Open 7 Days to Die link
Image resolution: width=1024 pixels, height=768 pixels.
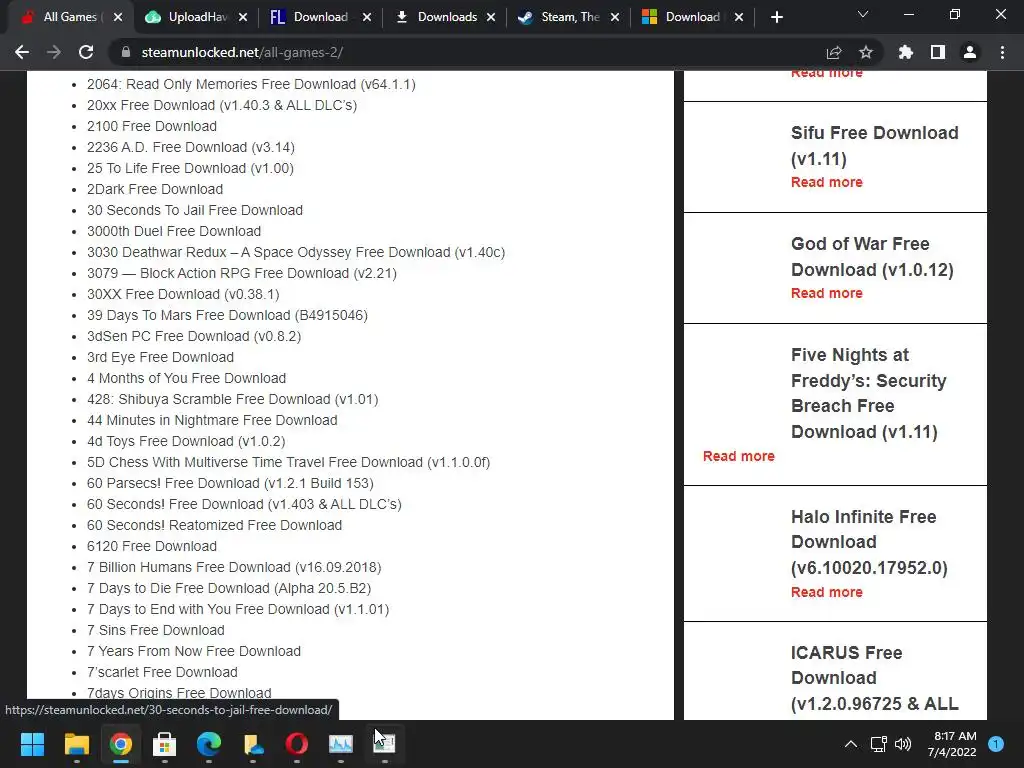pyautogui.click(x=229, y=588)
